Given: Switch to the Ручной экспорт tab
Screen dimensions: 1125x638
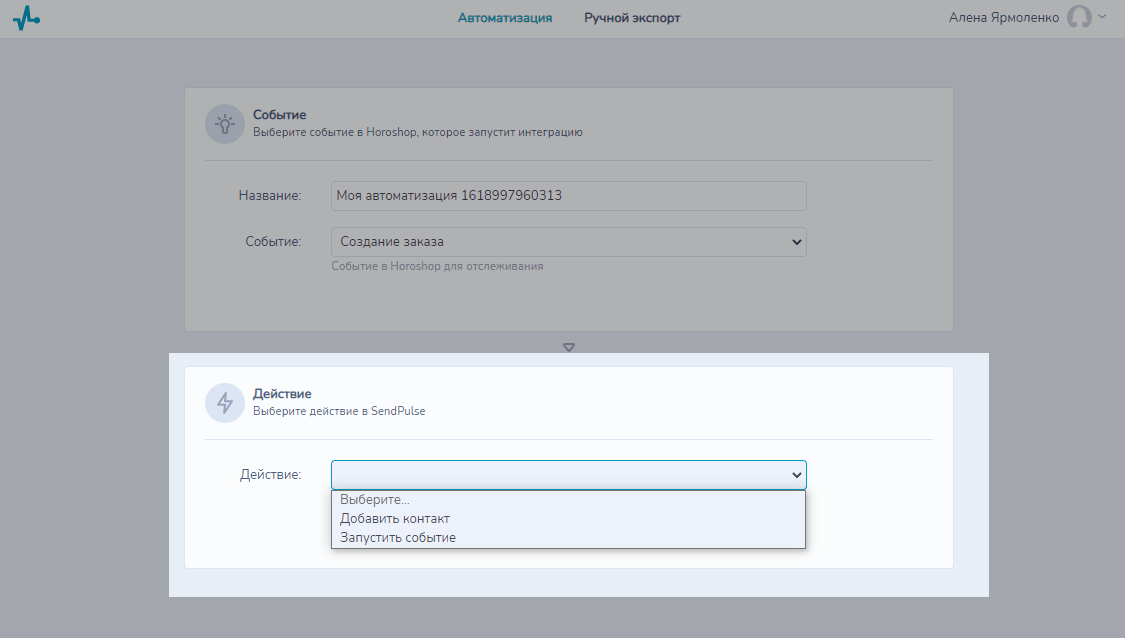Looking at the screenshot, I should click(632, 18).
